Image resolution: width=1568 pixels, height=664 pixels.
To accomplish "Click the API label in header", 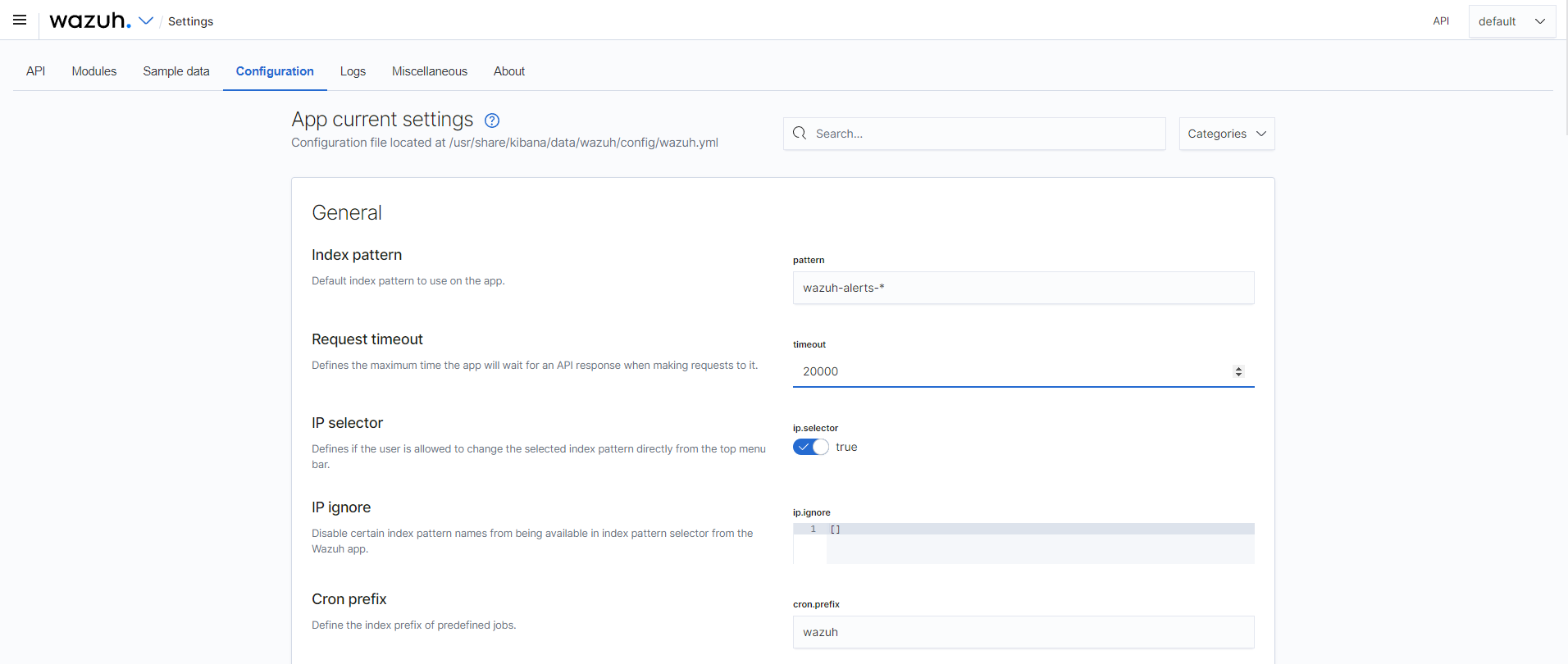I will (x=1441, y=21).
